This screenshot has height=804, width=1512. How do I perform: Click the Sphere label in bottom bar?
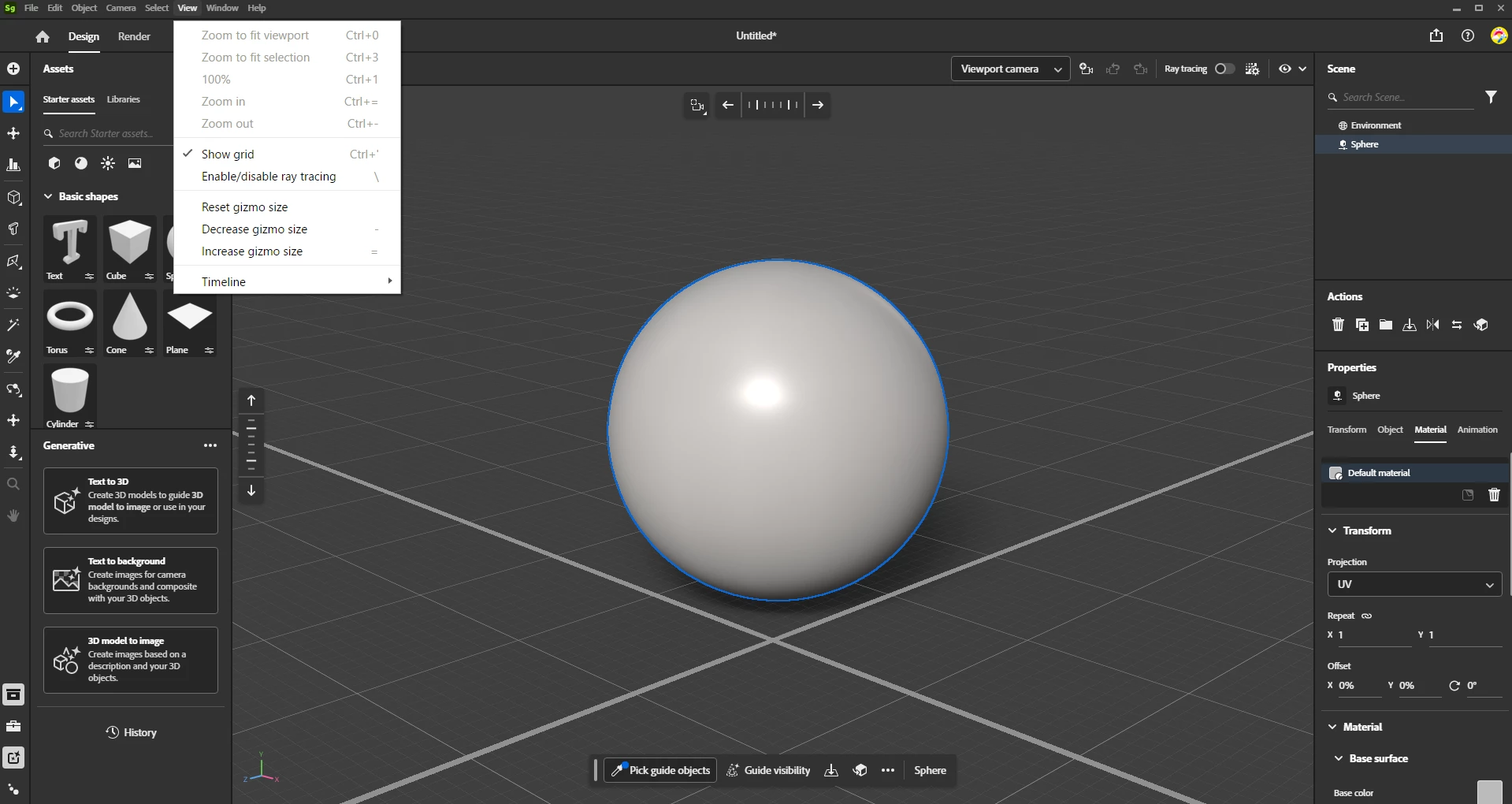[930, 770]
